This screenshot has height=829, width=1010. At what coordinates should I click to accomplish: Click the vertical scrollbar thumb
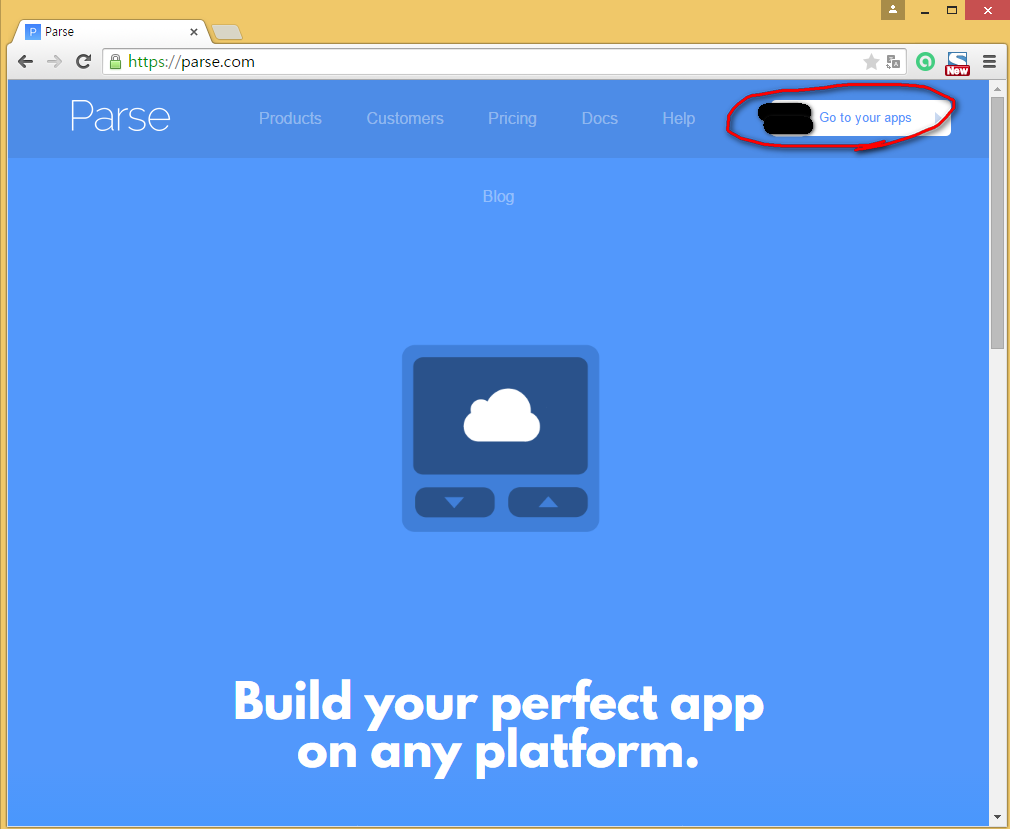(997, 223)
